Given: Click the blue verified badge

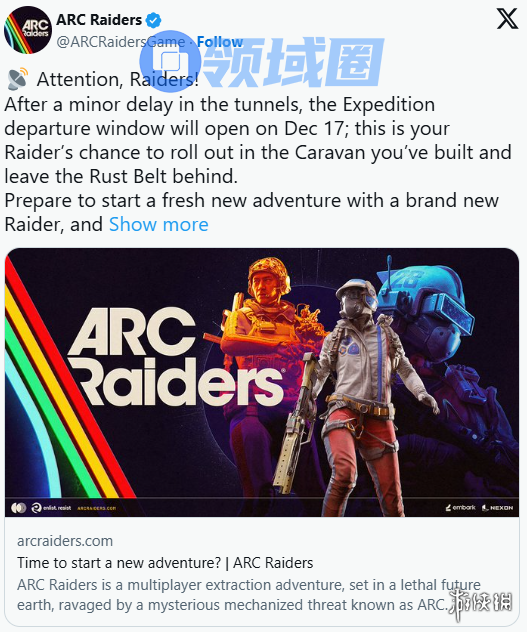Looking at the screenshot, I should (153, 20).
